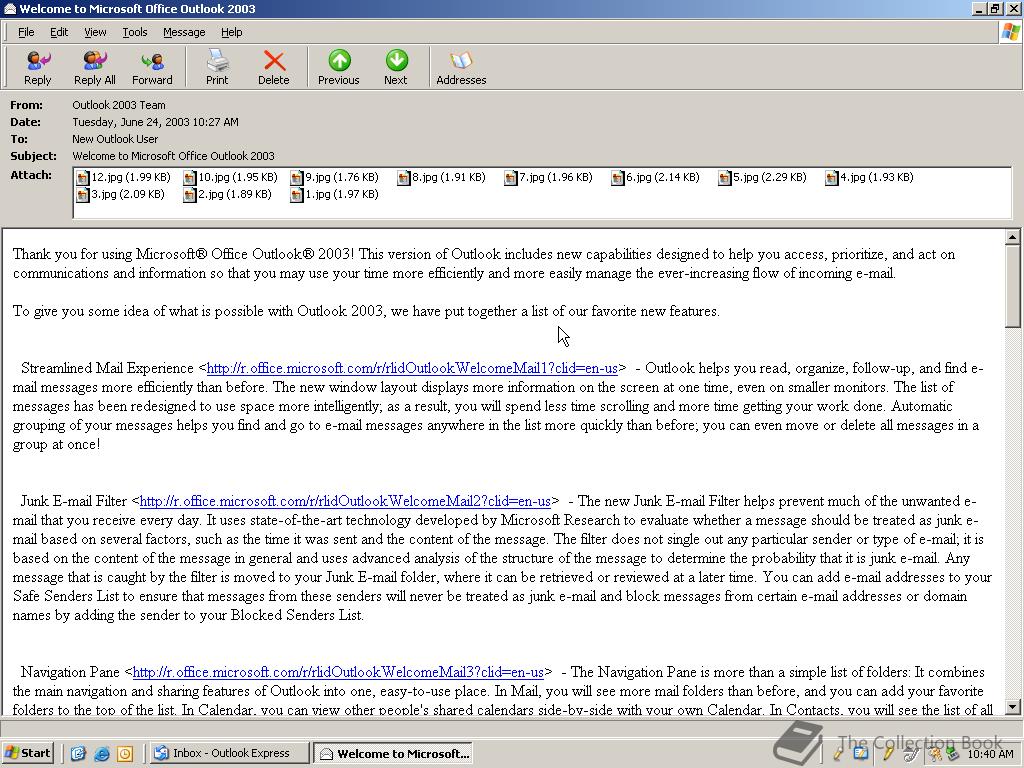This screenshot has height=768, width=1024.
Task: Click the Welcome to Microsoft taskbar button
Action: tap(394, 753)
